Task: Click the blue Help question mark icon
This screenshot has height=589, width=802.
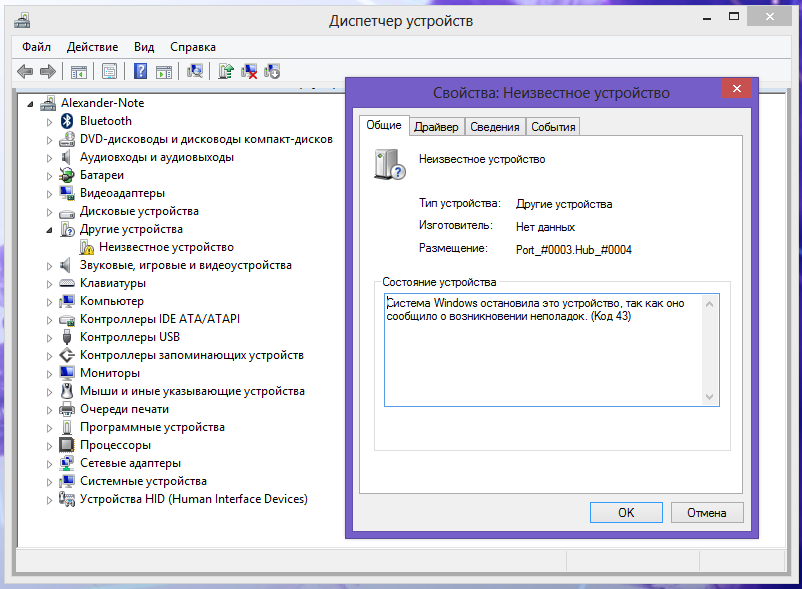Action: pyautogui.click(x=141, y=71)
